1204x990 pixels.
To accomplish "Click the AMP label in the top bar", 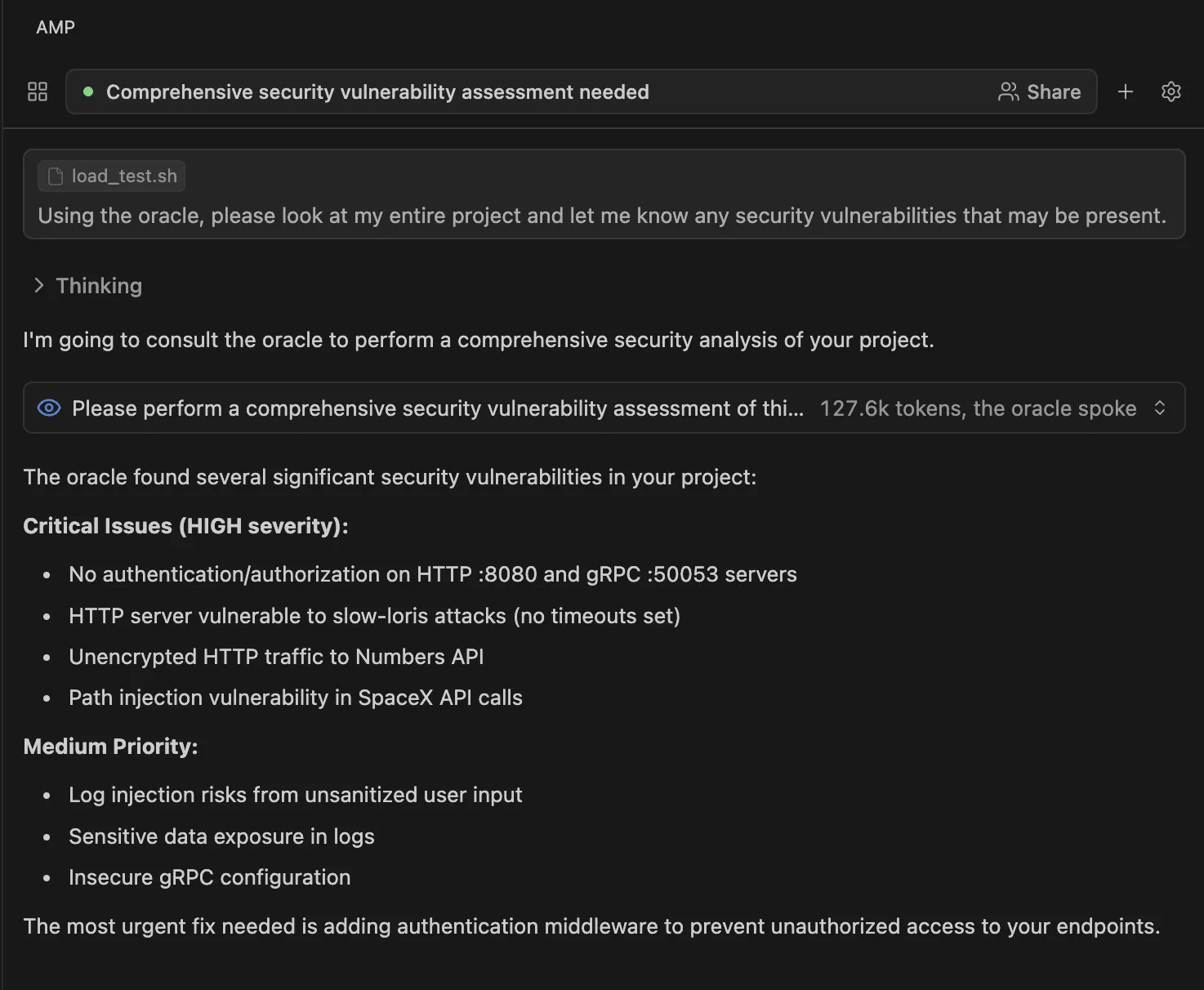I will pos(55,27).
